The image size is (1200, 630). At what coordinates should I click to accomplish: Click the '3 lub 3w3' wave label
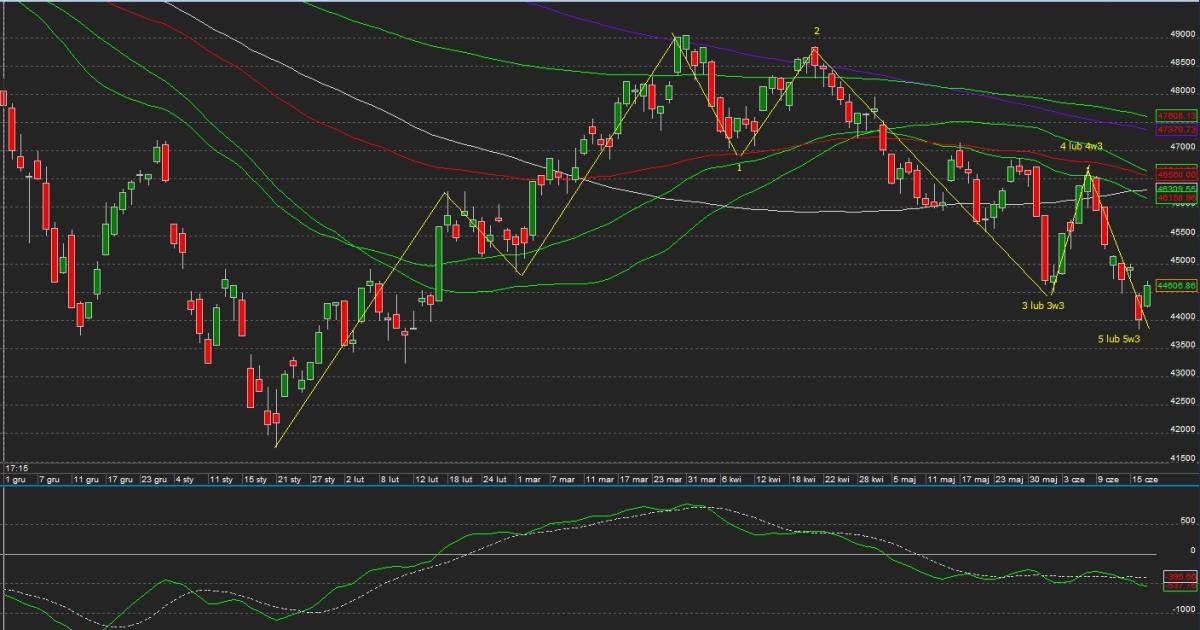coord(1042,305)
